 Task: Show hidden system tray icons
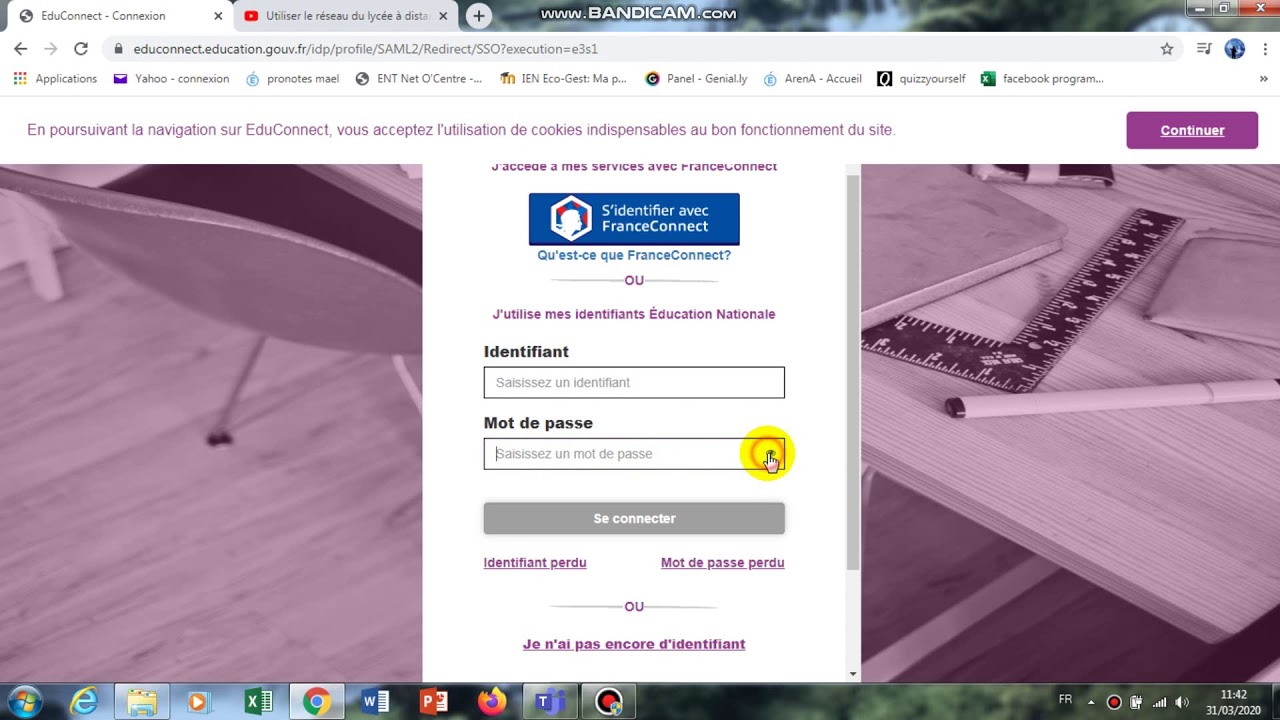coord(1091,702)
